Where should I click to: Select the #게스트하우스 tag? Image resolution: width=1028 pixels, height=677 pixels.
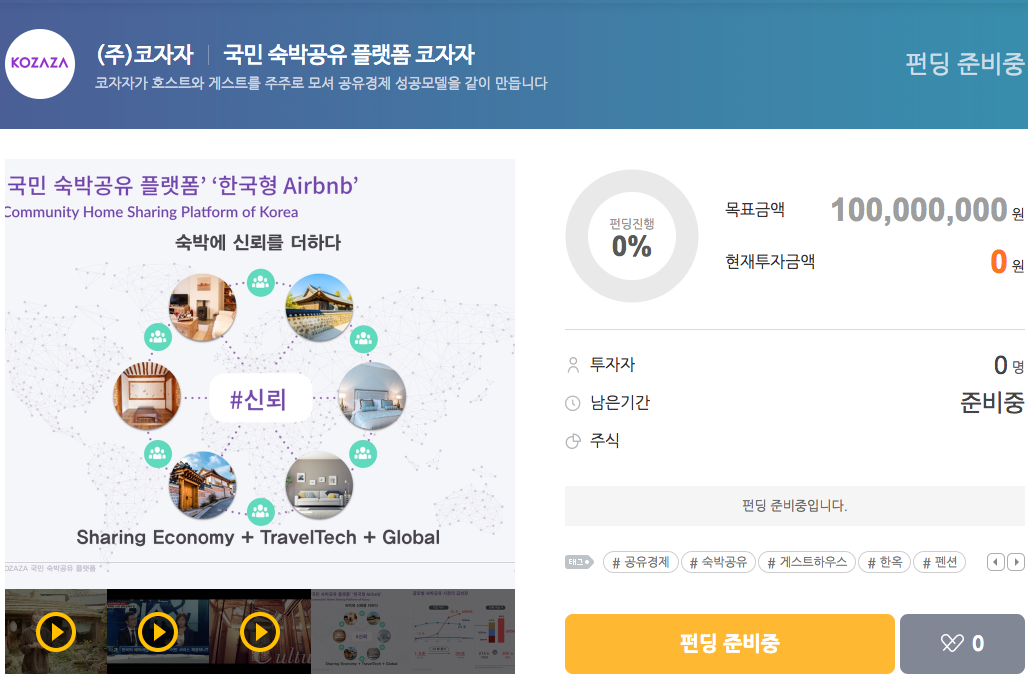pos(807,562)
